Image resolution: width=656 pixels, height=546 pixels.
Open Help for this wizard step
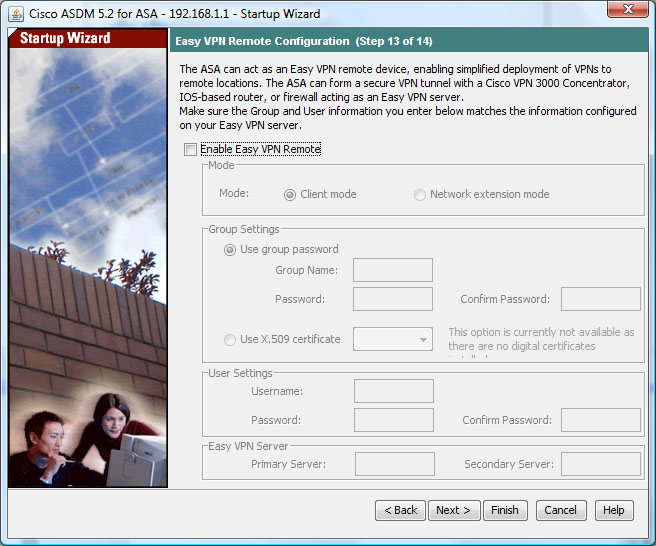pos(614,510)
